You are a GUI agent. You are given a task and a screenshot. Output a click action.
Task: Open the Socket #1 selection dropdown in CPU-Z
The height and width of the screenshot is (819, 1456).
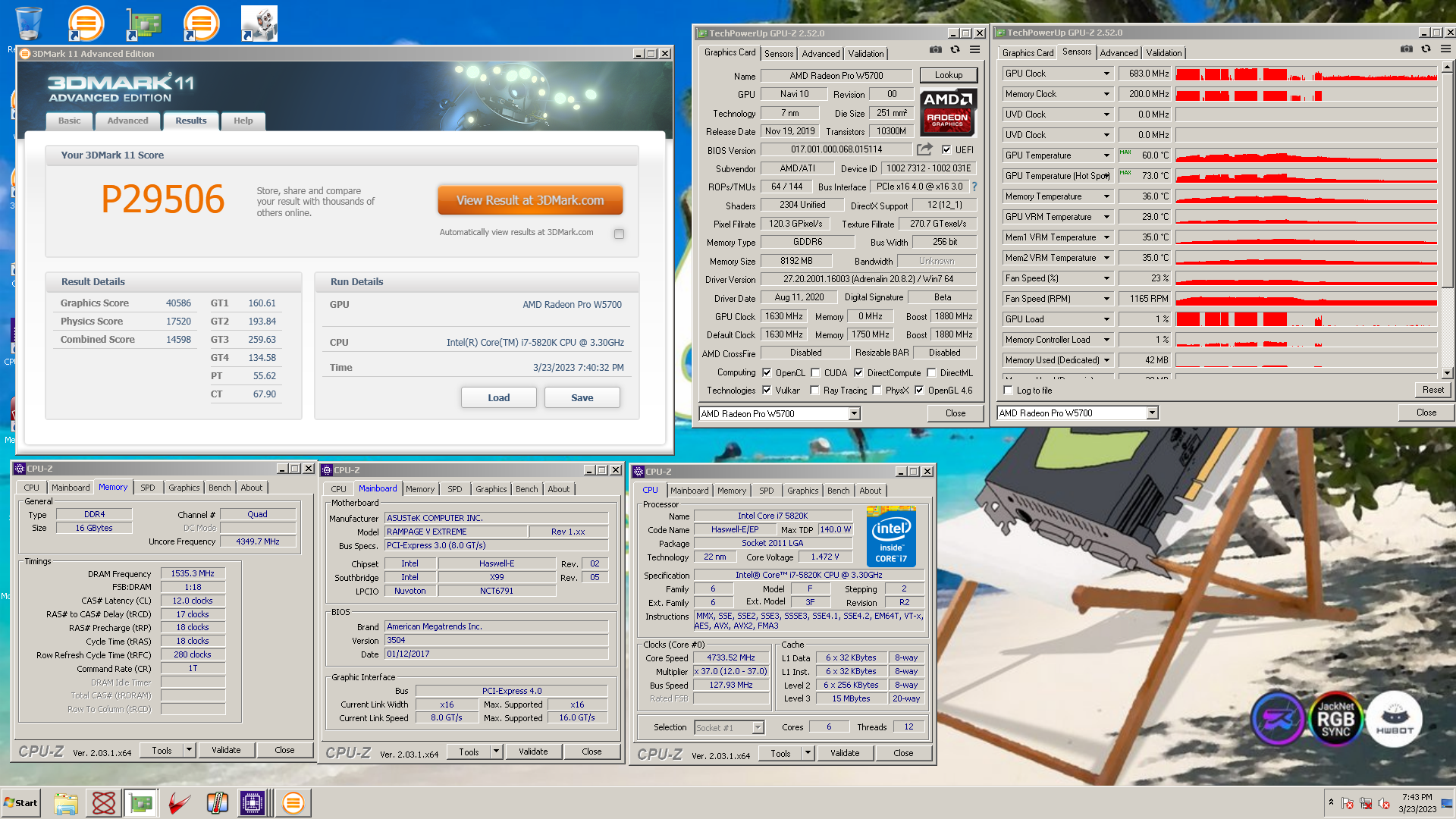pos(758,728)
